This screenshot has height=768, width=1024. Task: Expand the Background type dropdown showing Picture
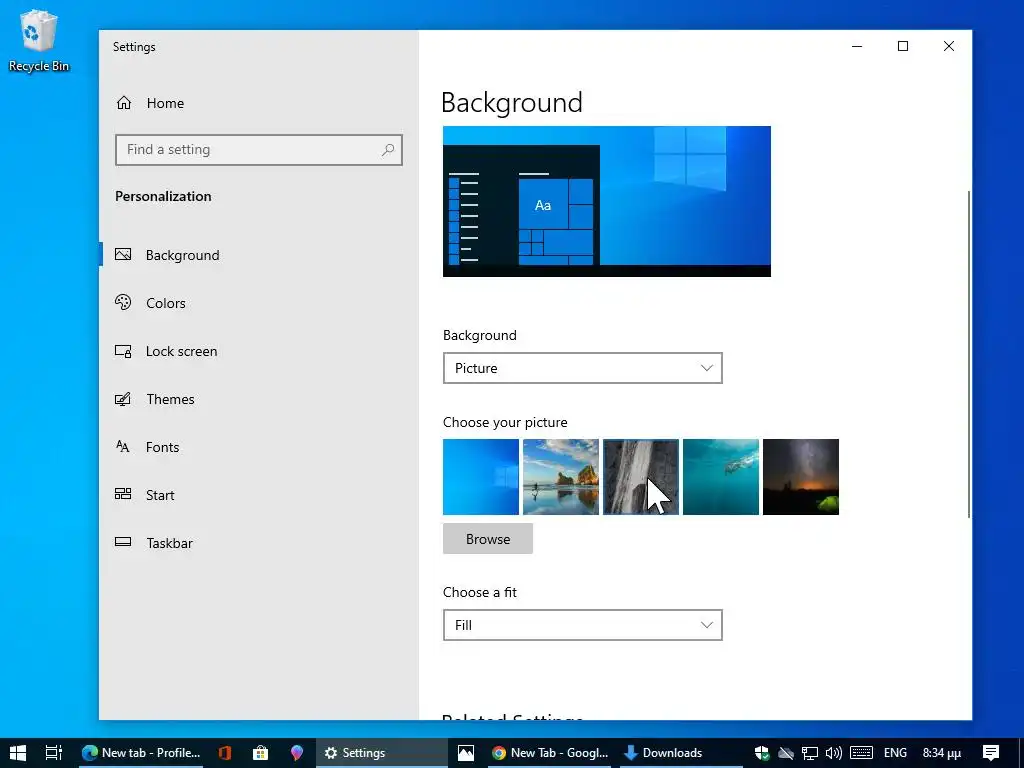[x=583, y=368]
